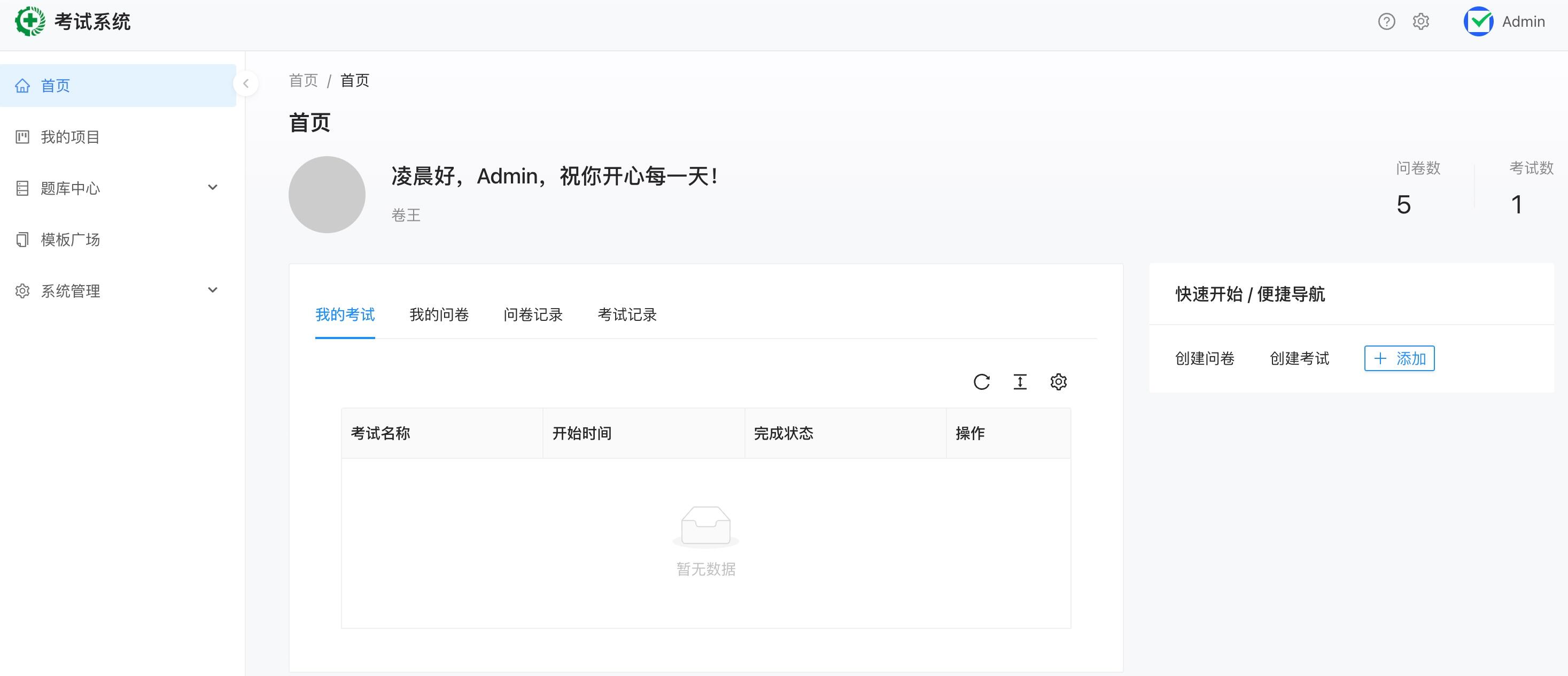Open the header settings gear icon
Image resolution: width=1568 pixels, height=676 pixels.
(1420, 22)
